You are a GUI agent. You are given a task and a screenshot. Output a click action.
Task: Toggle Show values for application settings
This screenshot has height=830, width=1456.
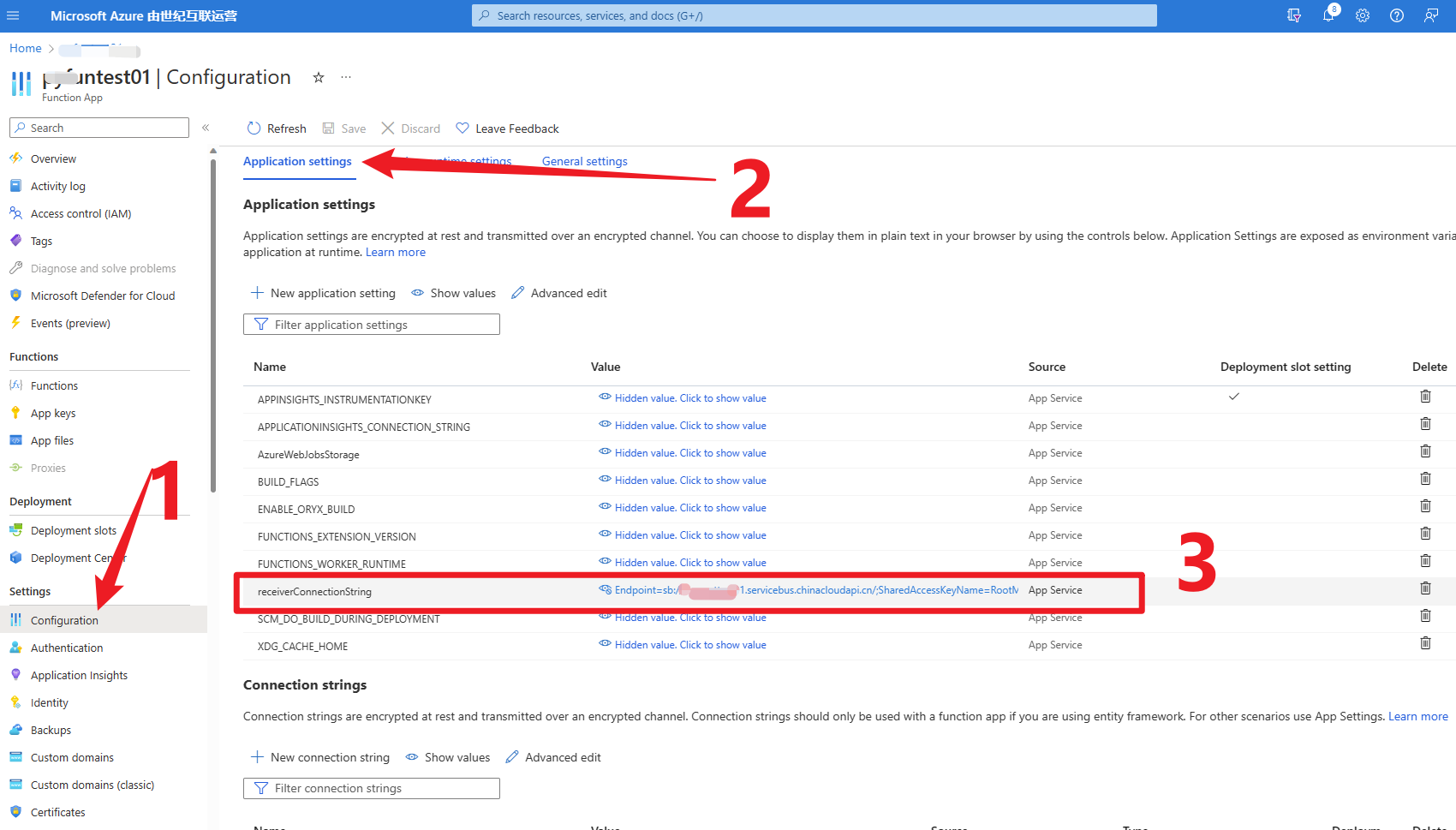click(453, 293)
